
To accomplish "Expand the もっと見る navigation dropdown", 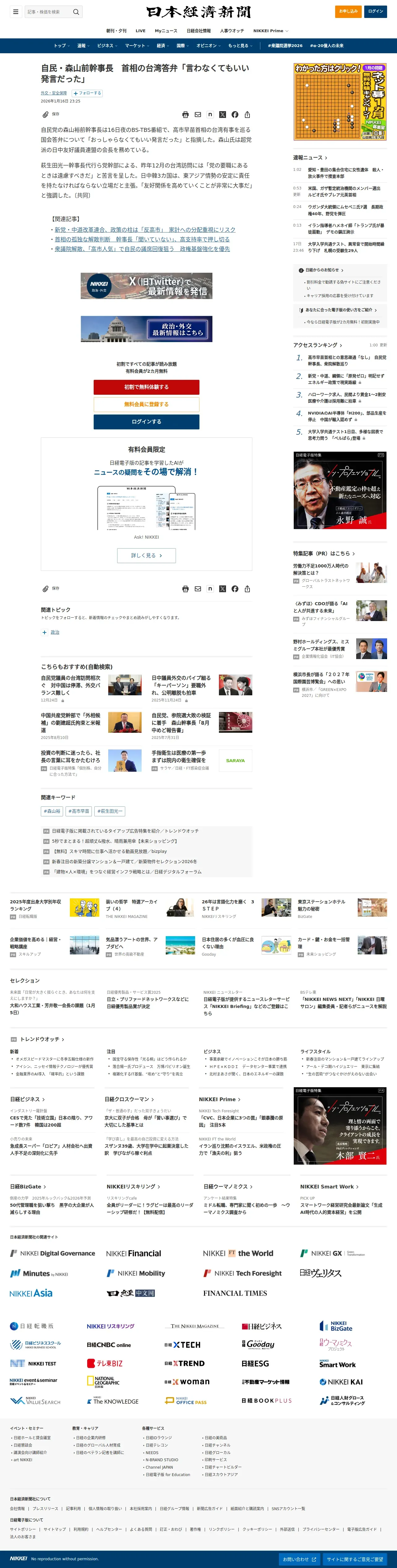I will click(x=240, y=46).
